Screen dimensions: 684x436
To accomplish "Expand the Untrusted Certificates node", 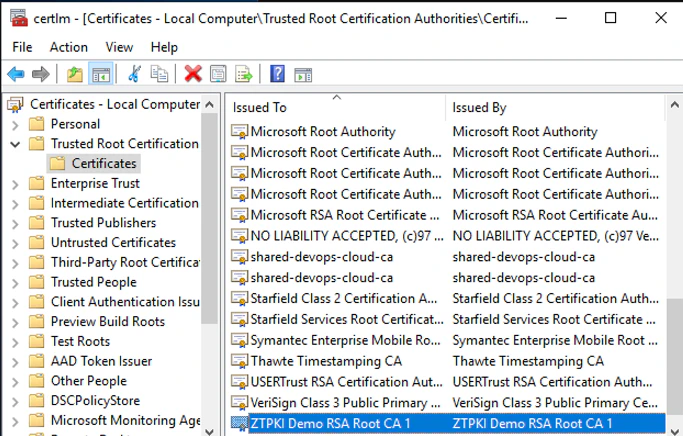I will 15,244.
